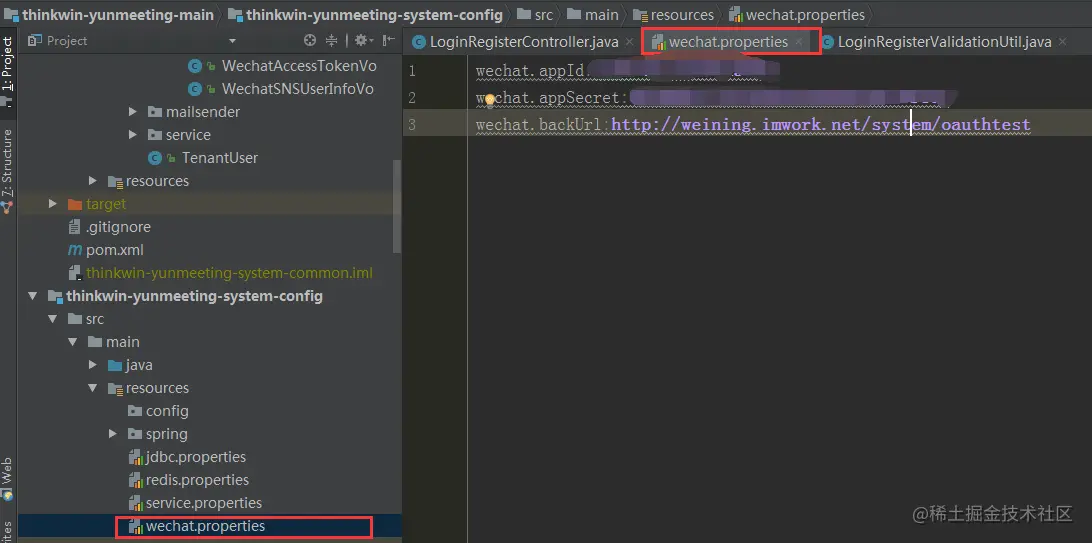Click the main breadcrumb

[x=593, y=15]
